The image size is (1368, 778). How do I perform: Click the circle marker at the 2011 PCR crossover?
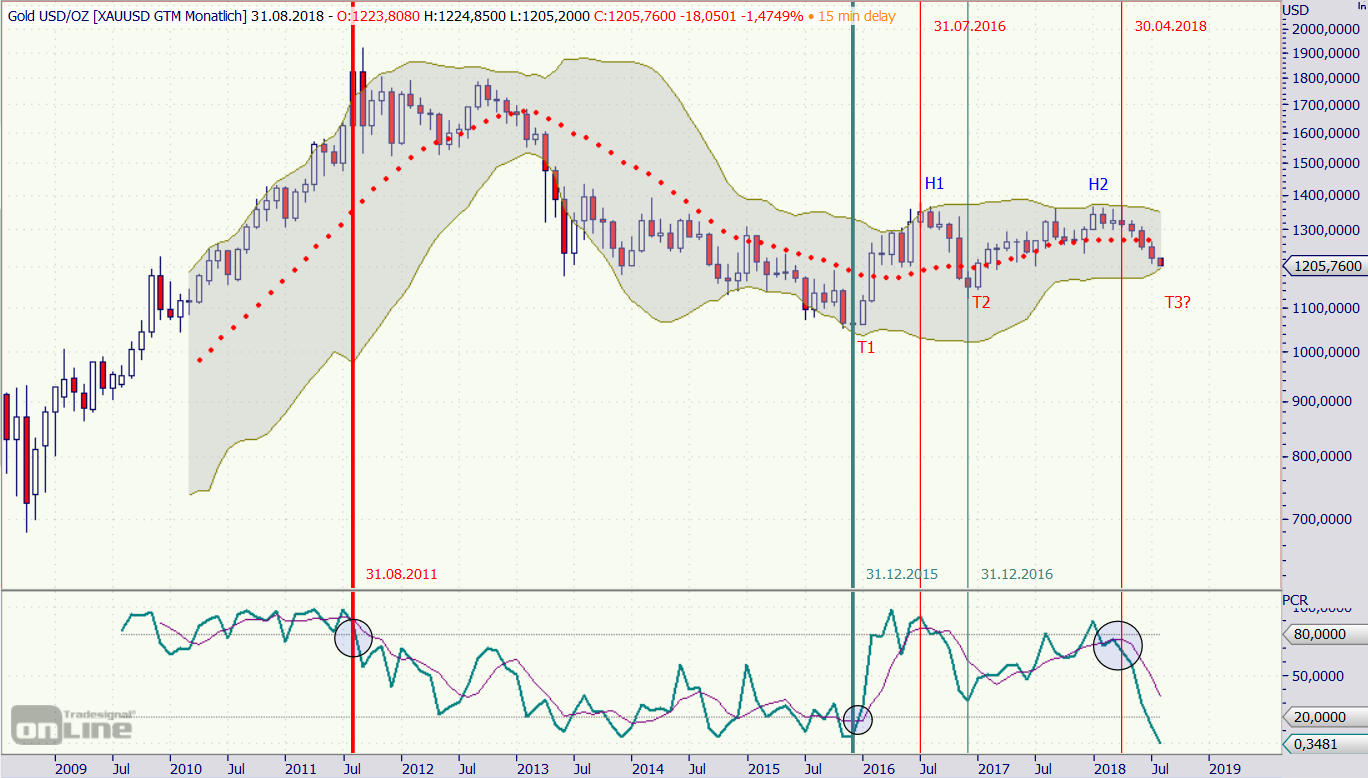353,636
